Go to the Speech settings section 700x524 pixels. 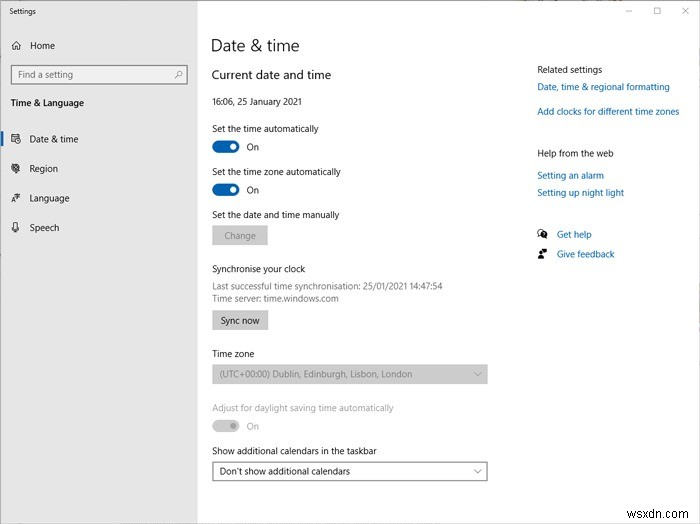(x=44, y=227)
